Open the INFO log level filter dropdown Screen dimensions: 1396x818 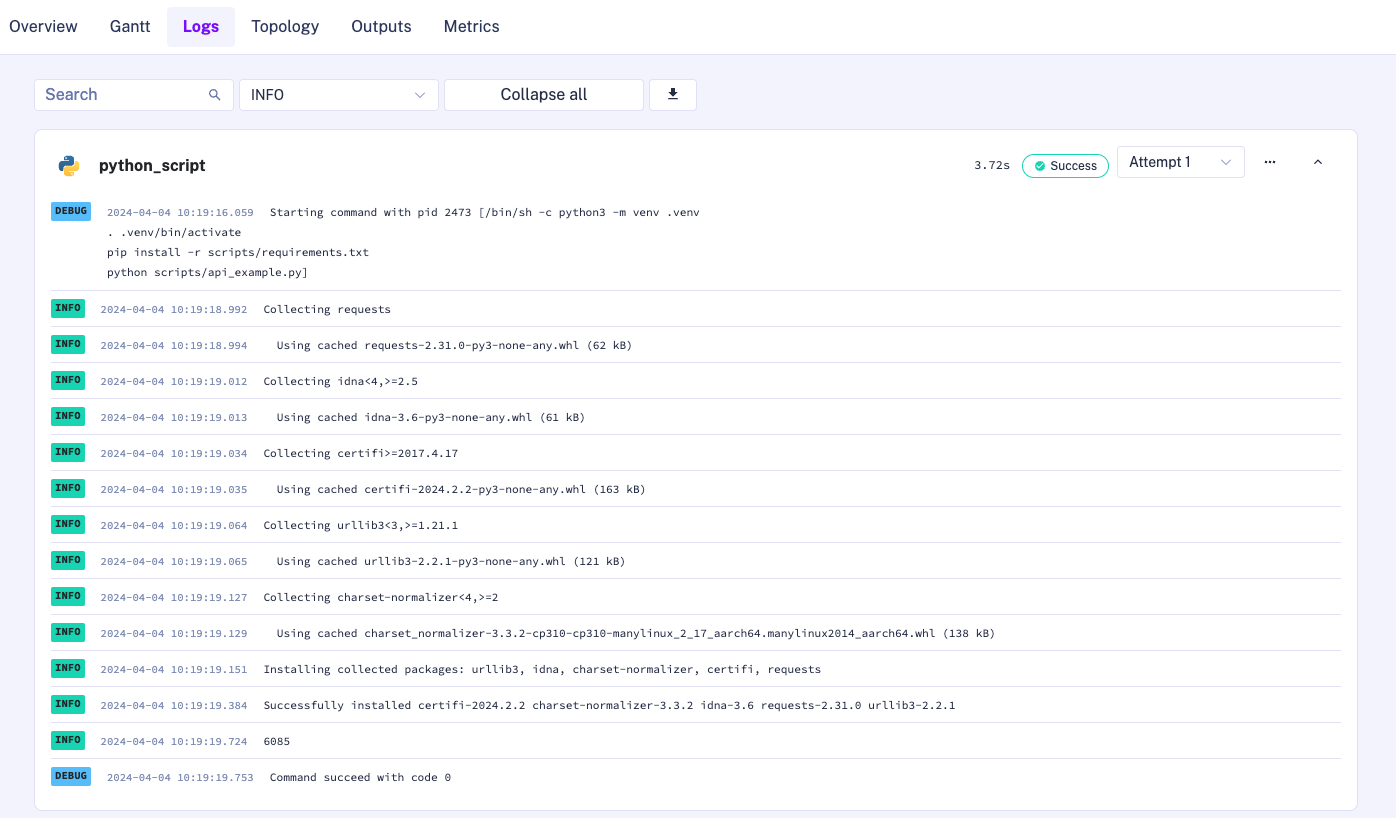(x=338, y=94)
